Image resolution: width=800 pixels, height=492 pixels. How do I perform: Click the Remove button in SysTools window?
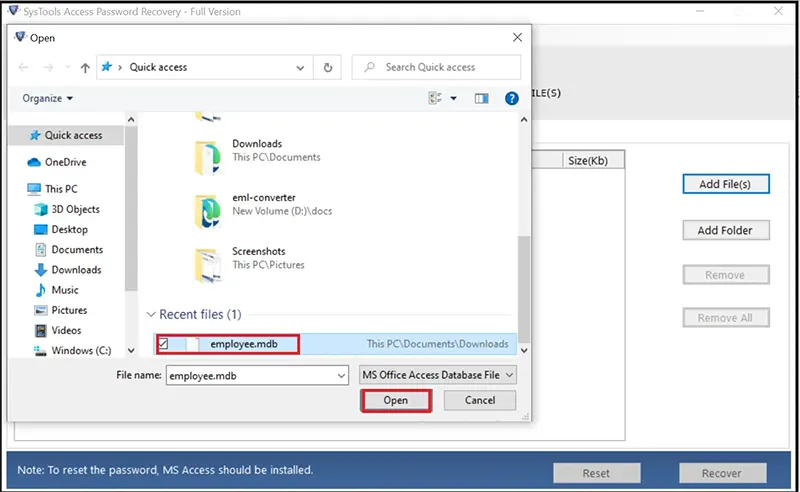pyautogui.click(x=726, y=275)
